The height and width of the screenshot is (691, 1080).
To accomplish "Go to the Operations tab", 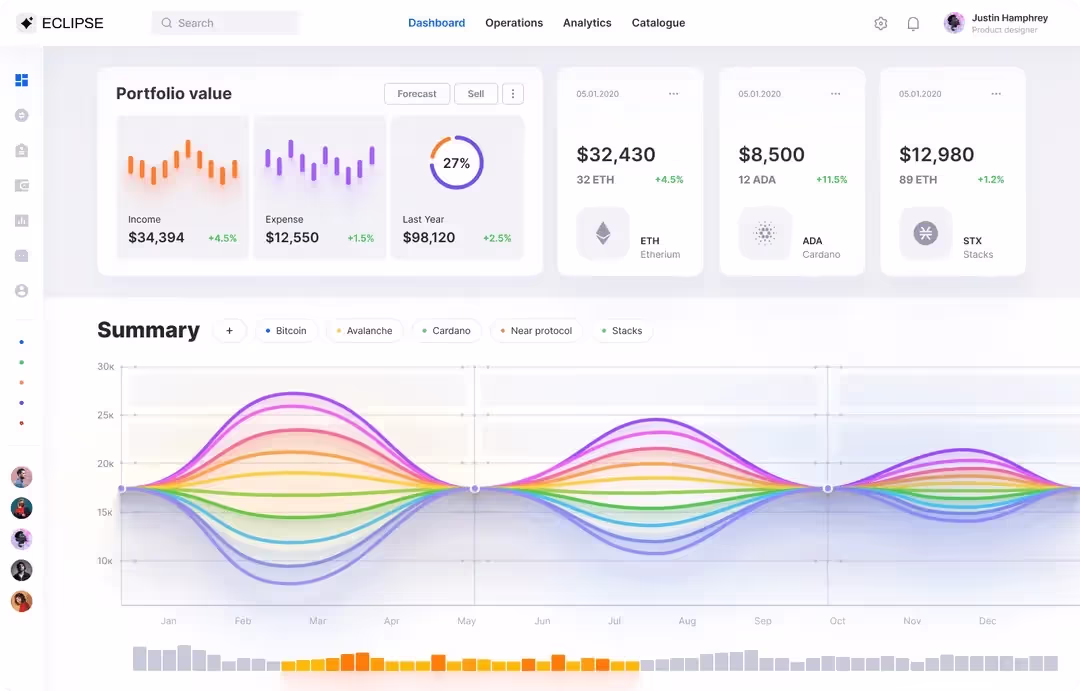I will (514, 23).
